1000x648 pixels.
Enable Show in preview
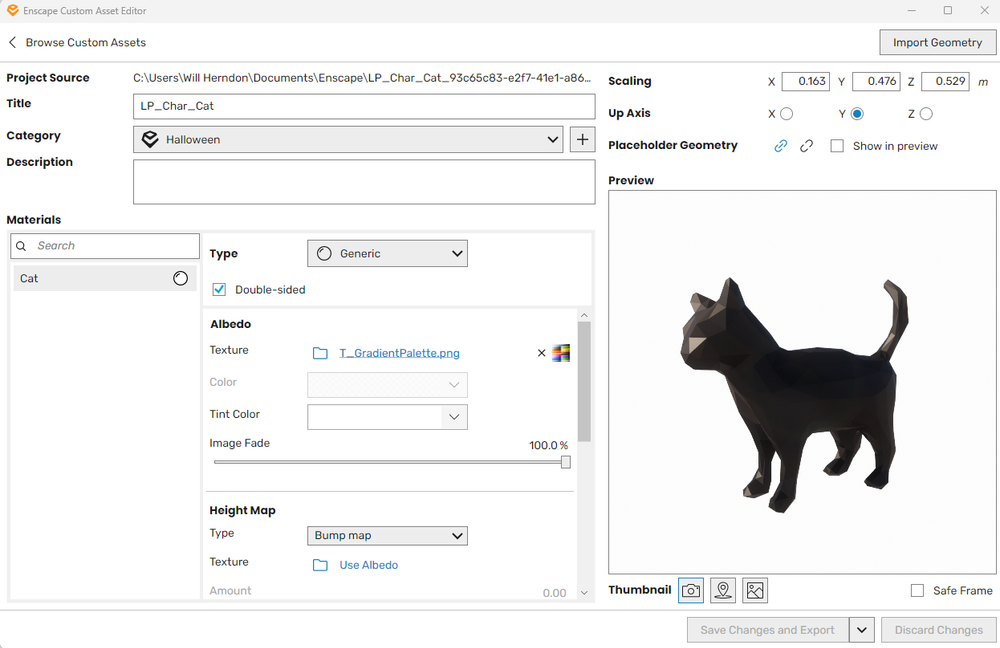(x=837, y=146)
